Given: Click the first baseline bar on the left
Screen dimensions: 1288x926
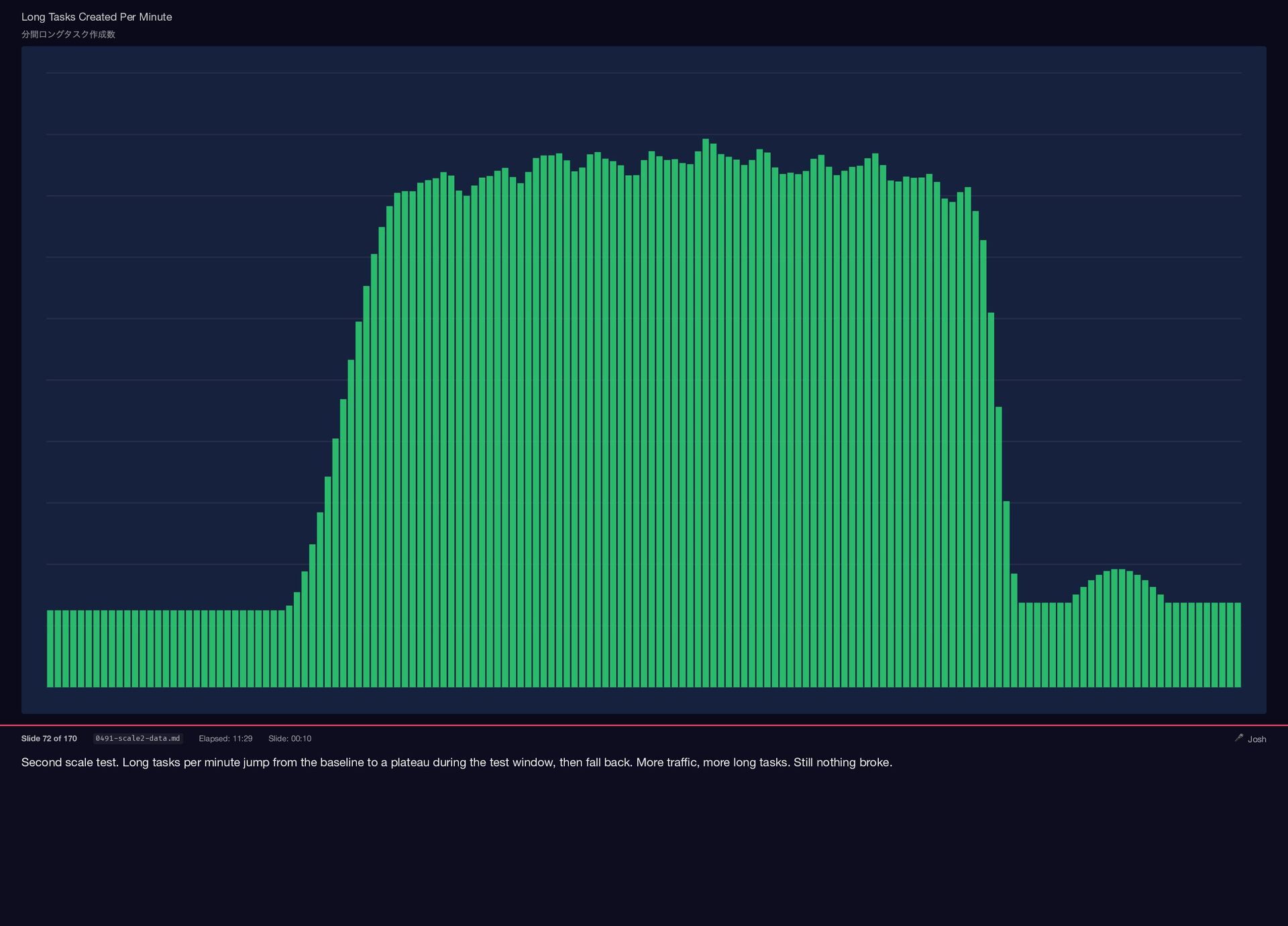Looking at the screenshot, I should pyautogui.click(x=50, y=648).
